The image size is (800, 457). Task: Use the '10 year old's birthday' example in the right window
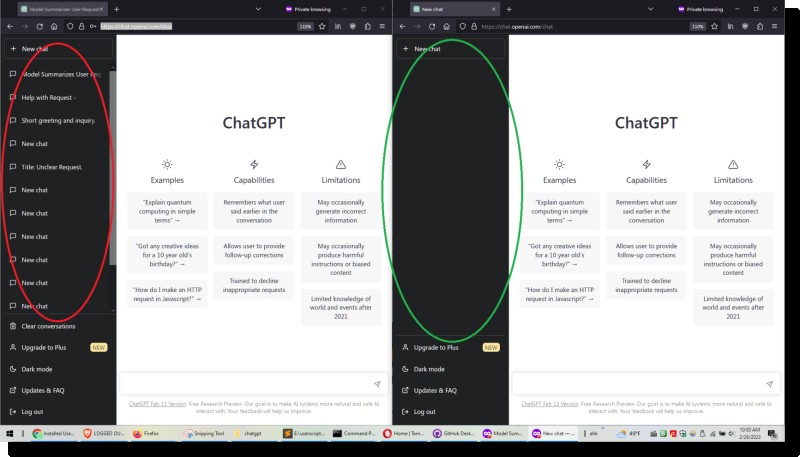pos(560,255)
